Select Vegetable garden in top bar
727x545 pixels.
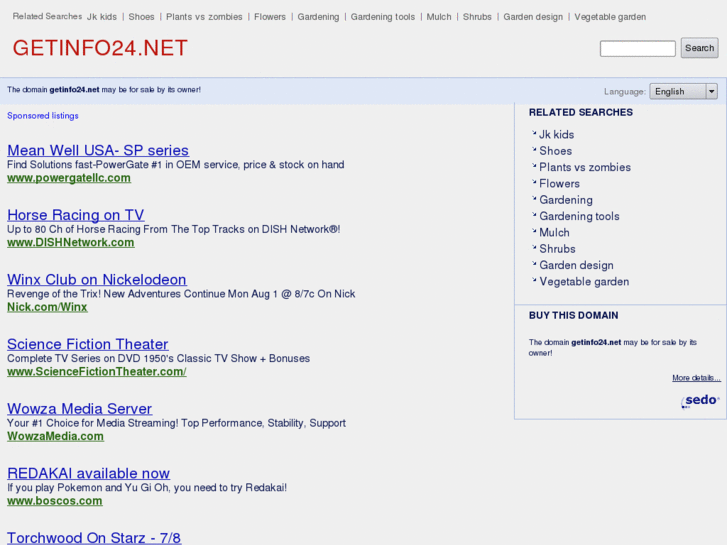click(610, 17)
